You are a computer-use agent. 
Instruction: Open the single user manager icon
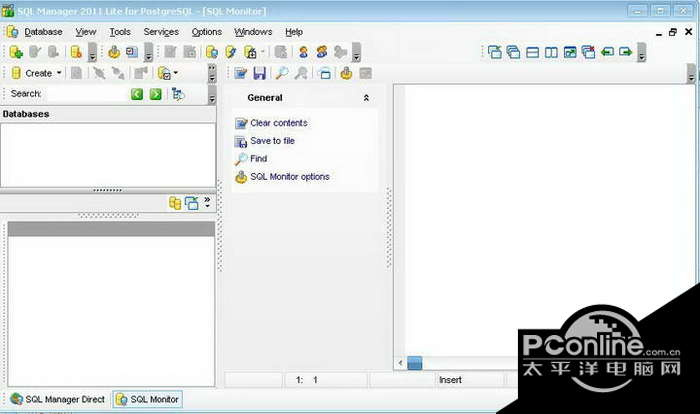(304, 52)
